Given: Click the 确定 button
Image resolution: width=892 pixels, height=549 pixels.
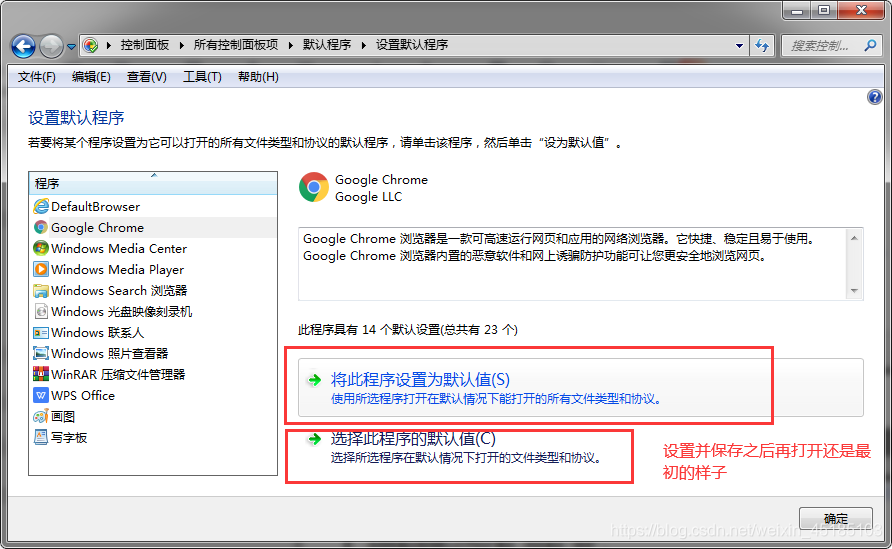Looking at the screenshot, I should (x=836, y=518).
